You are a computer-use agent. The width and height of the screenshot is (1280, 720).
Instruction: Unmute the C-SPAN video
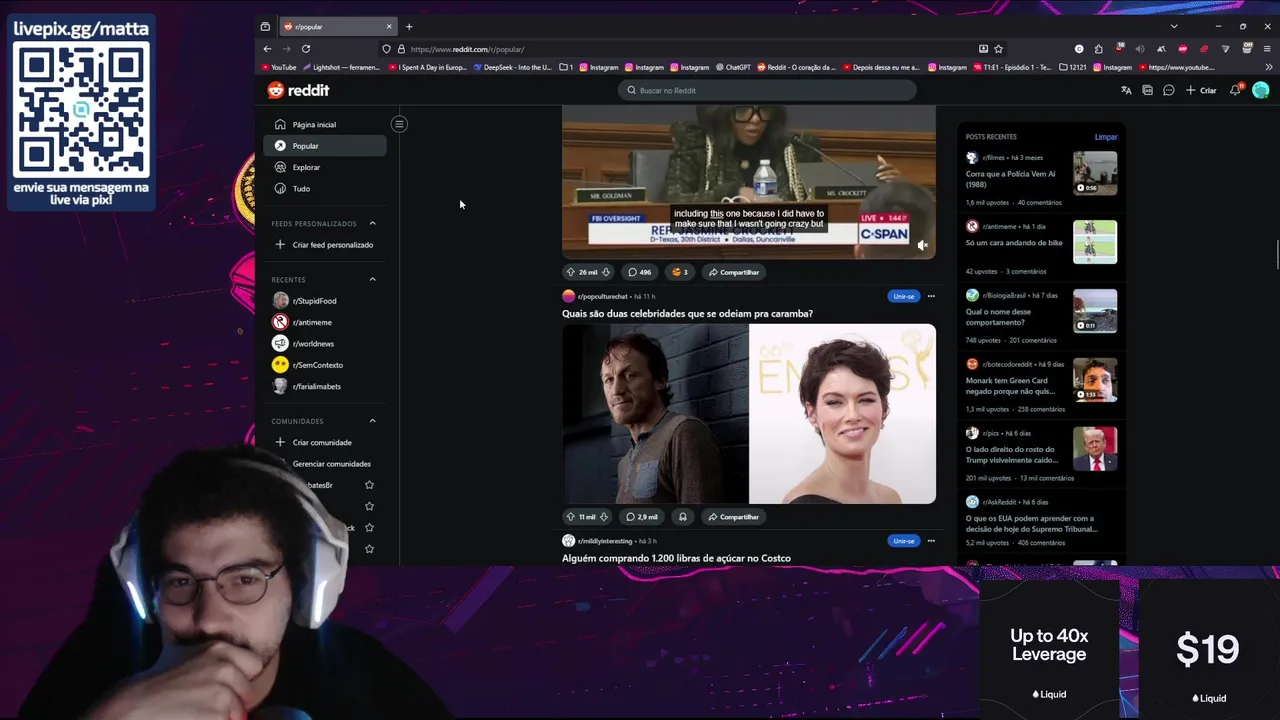(x=922, y=245)
